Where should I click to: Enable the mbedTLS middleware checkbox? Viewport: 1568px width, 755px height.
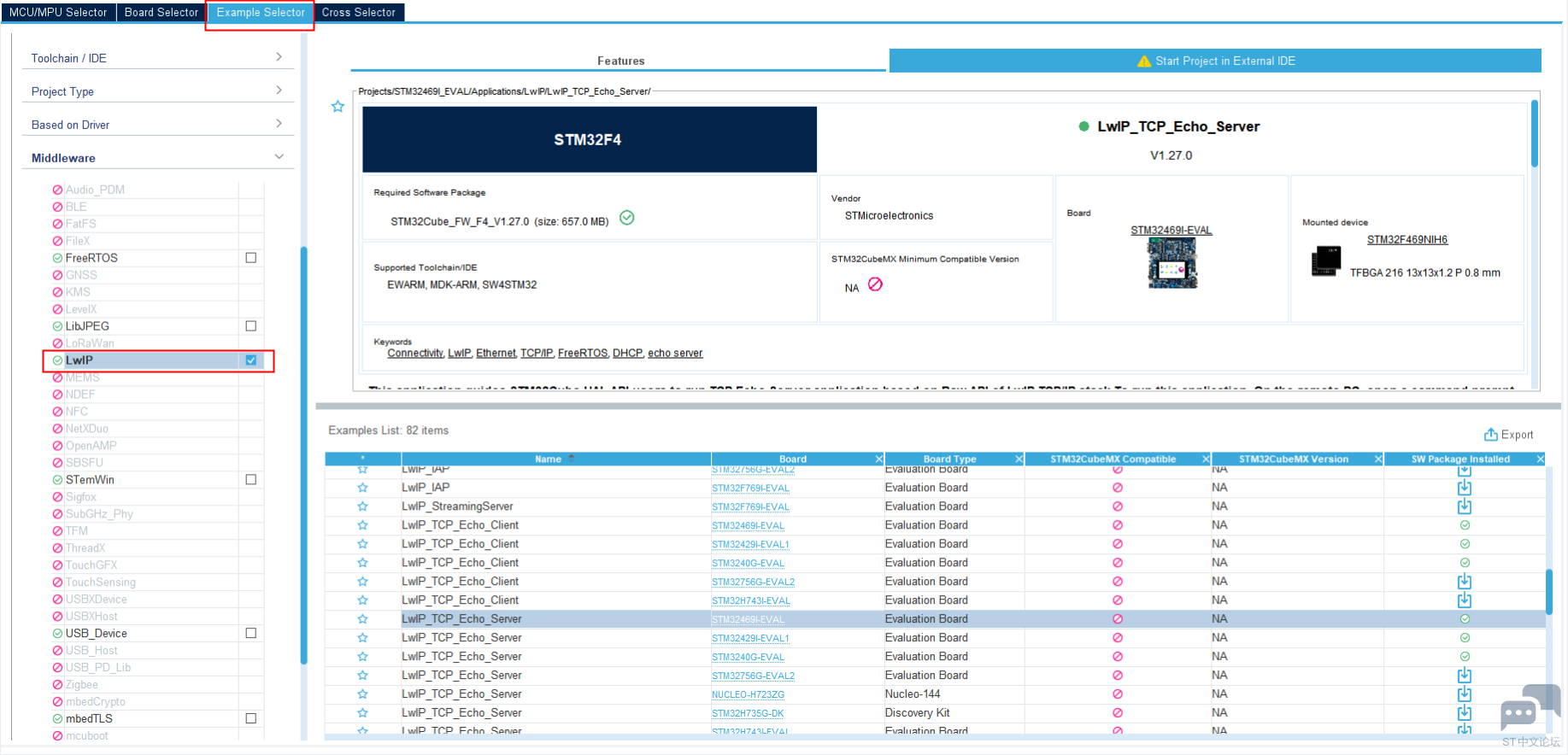click(x=251, y=719)
